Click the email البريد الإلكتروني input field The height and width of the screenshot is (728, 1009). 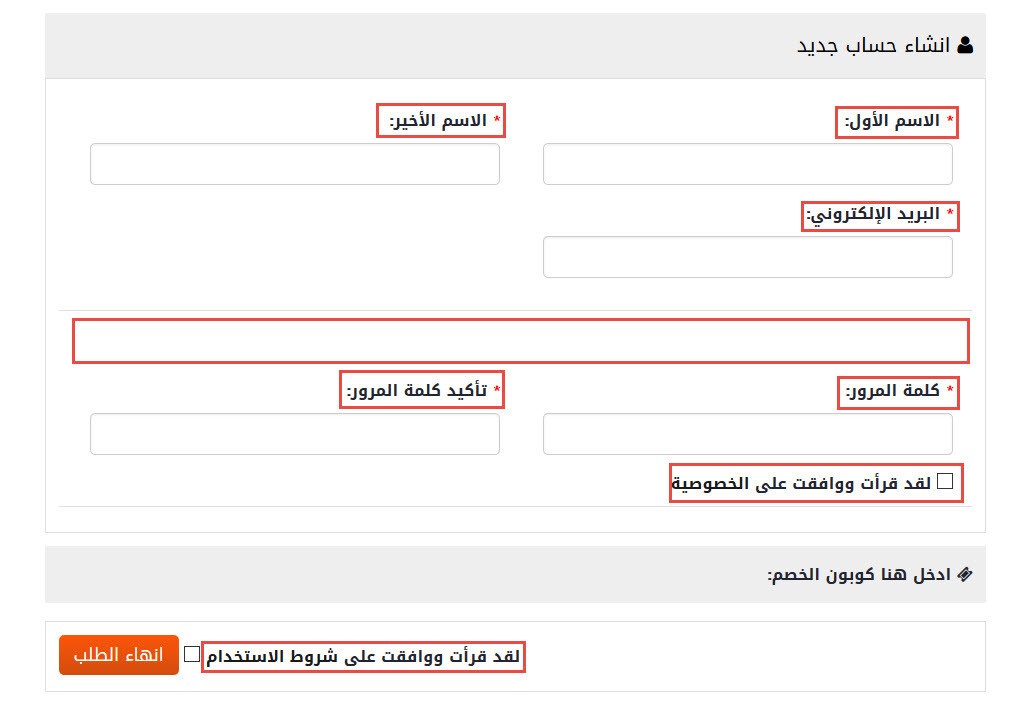pyautogui.click(x=747, y=256)
